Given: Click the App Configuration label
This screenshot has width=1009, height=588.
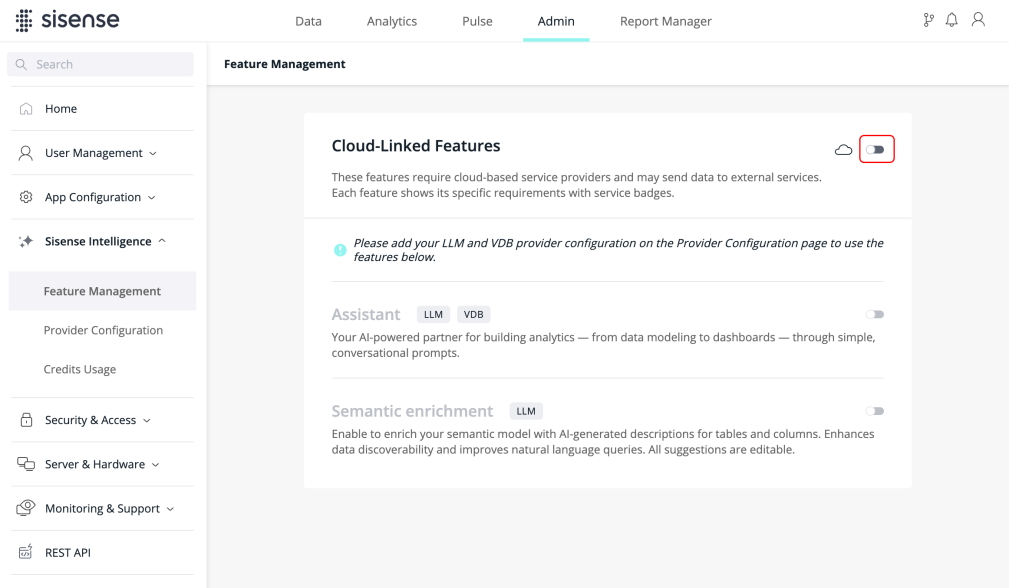Looking at the screenshot, I should (93, 198).
